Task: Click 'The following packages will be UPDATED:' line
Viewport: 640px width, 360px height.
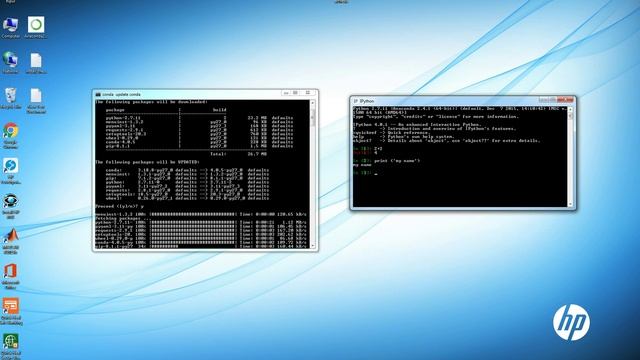Action: click(x=147, y=162)
